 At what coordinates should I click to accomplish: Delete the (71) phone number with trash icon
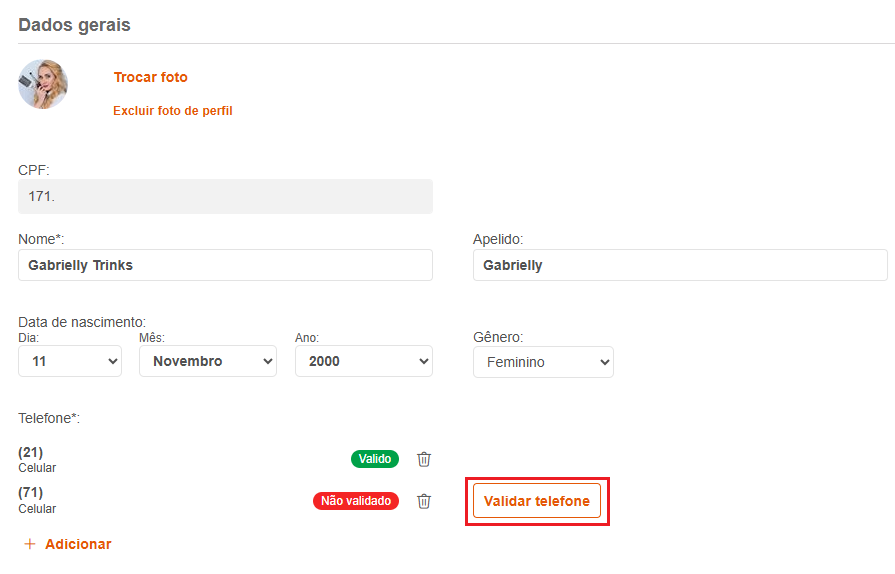click(424, 501)
